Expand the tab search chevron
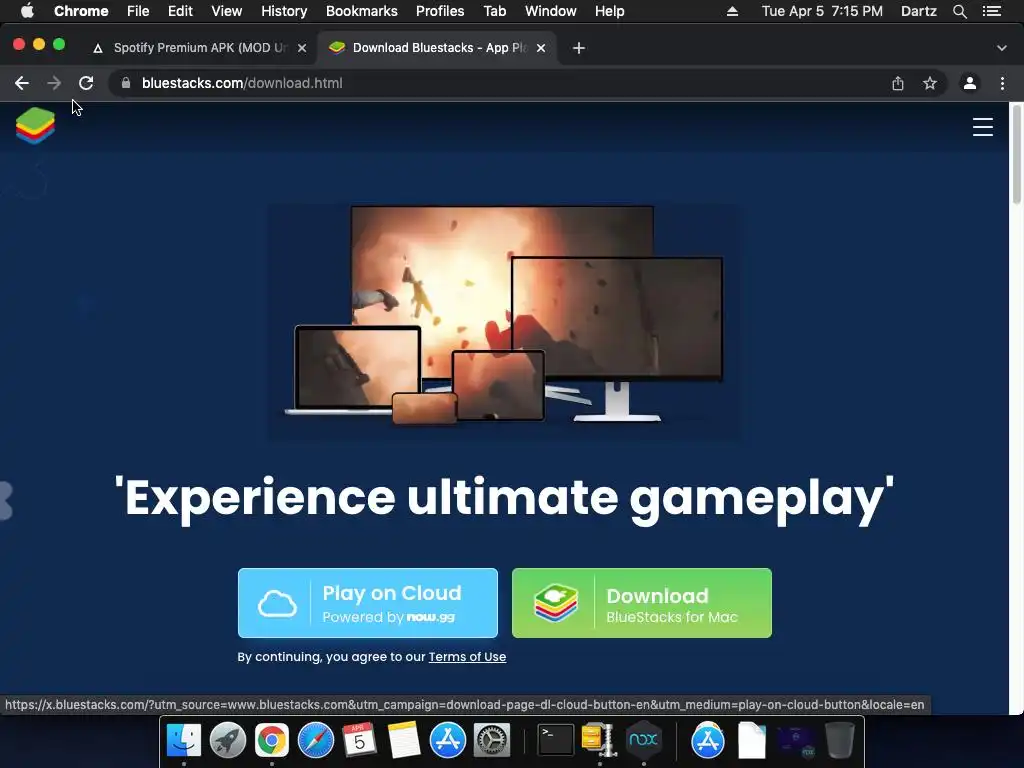The width and height of the screenshot is (1024, 768). [1002, 48]
